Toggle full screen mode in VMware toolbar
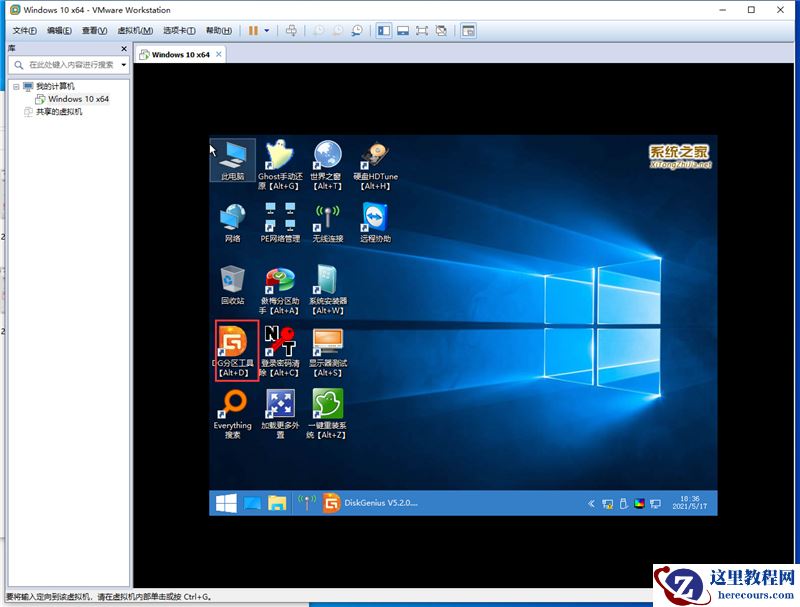 422,31
